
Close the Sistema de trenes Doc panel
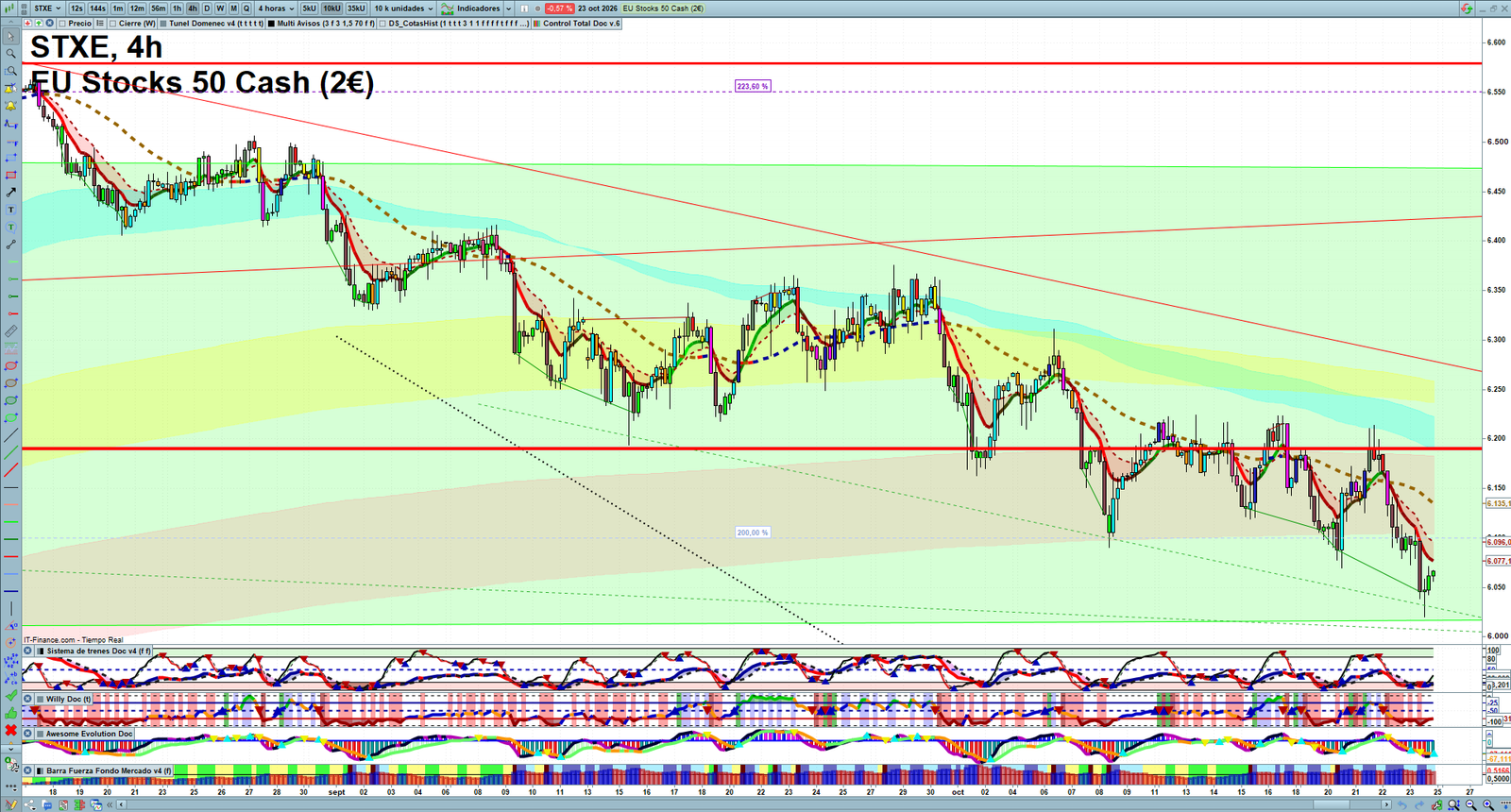tap(27, 651)
